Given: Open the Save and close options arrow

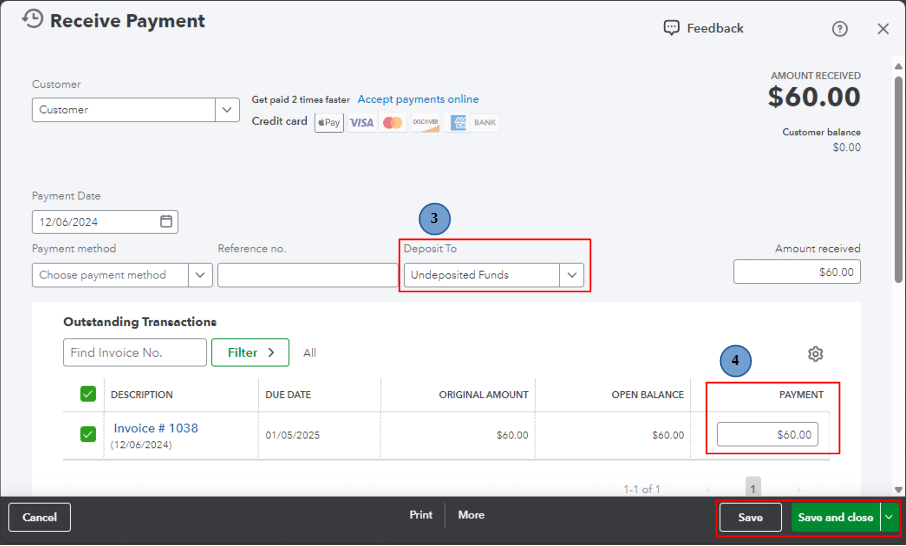Looking at the screenshot, I should [889, 517].
